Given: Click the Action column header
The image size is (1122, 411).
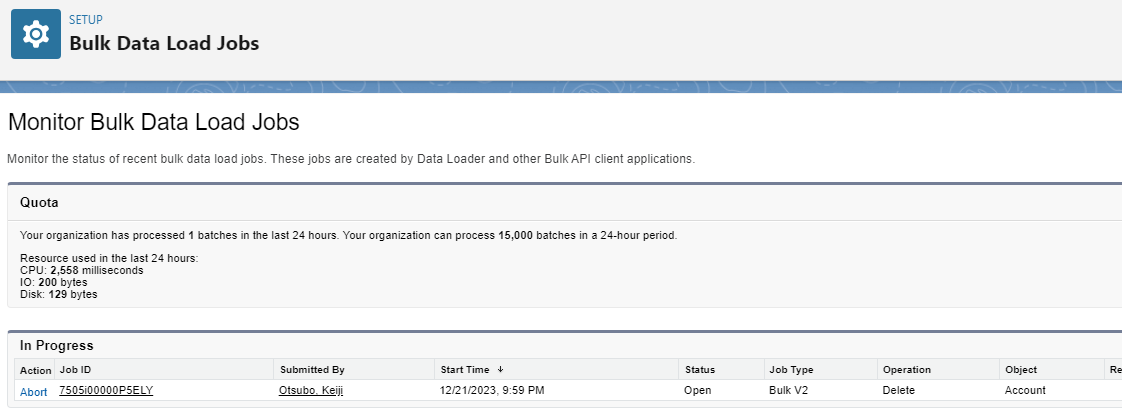Looking at the screenshot, I should tap(36, 370).
